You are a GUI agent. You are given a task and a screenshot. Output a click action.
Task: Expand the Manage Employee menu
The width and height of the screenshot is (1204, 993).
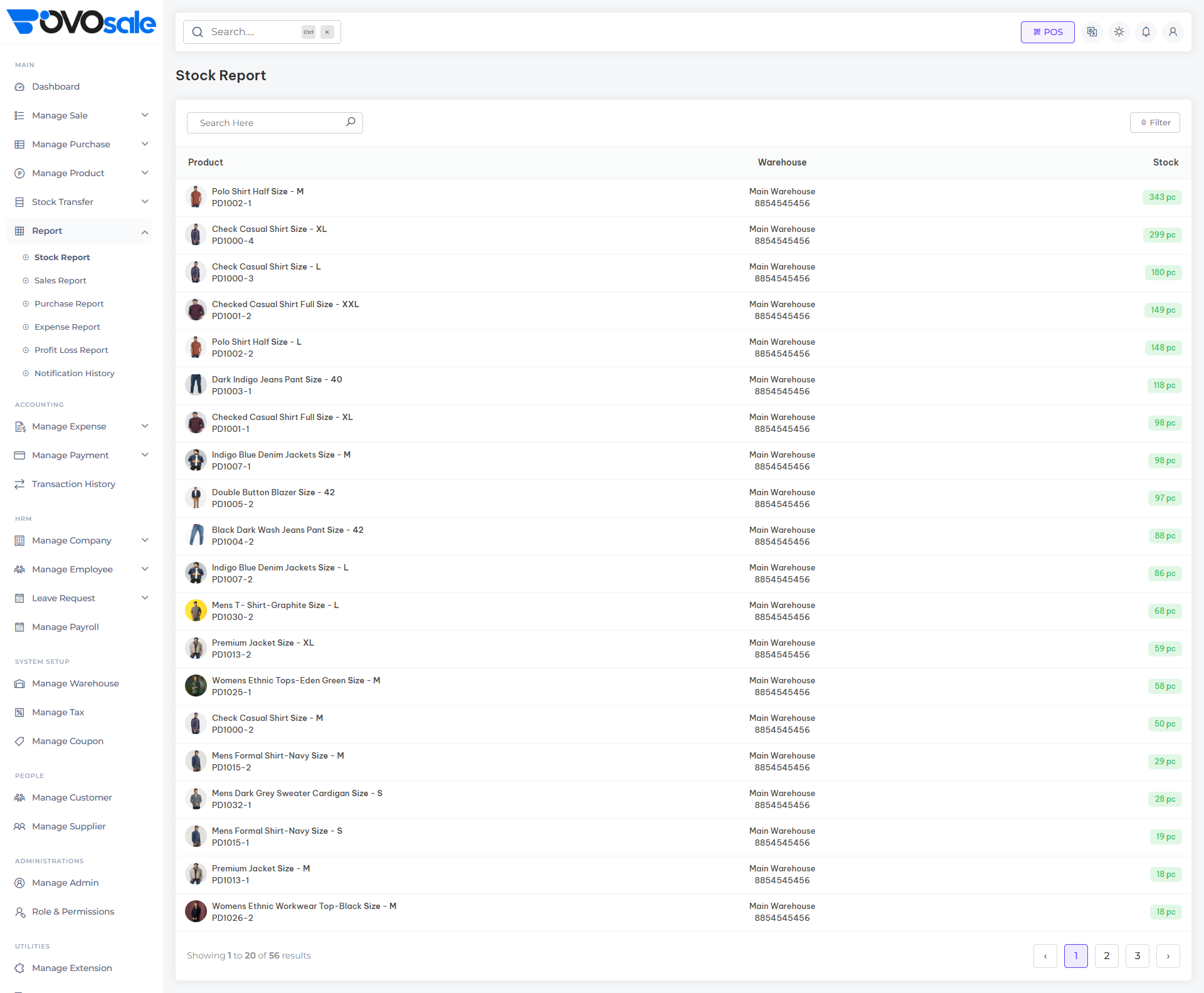(x=79, y=569)
